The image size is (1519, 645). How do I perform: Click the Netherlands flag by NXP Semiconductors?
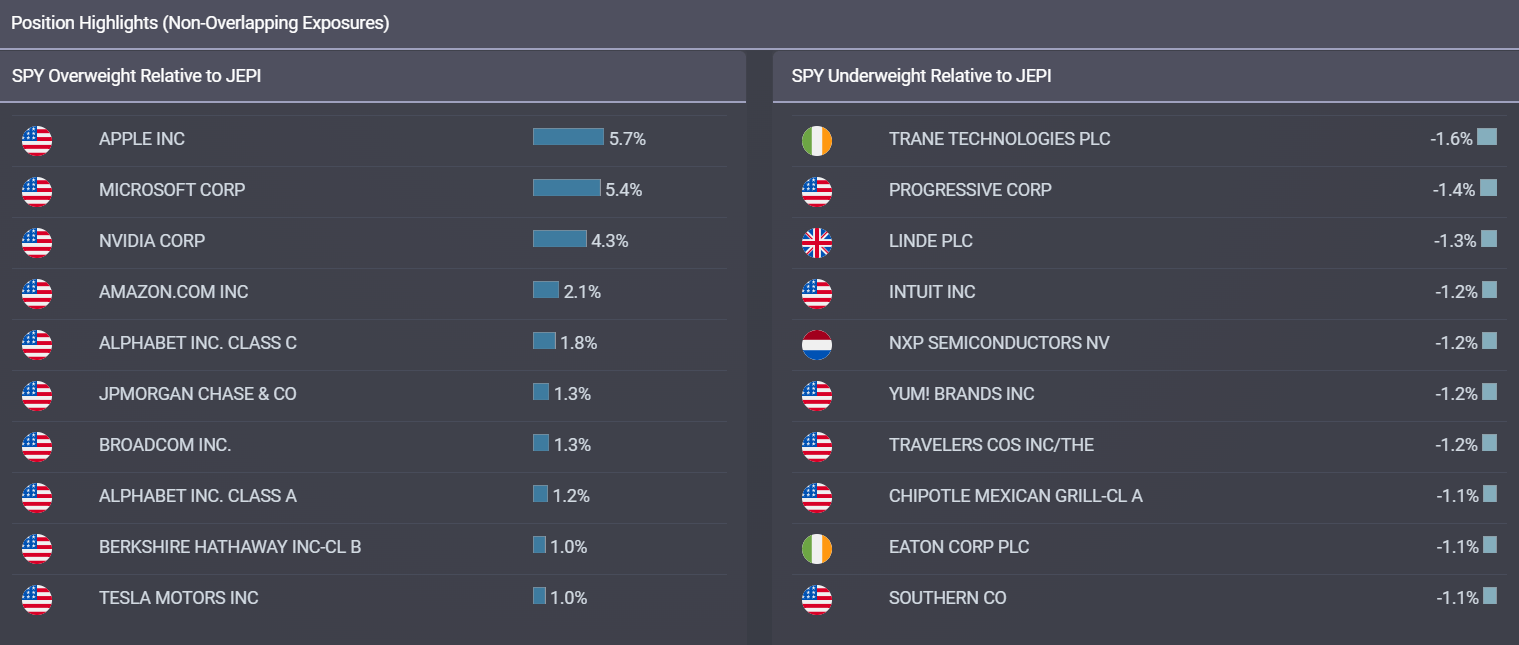pos(816,344)
